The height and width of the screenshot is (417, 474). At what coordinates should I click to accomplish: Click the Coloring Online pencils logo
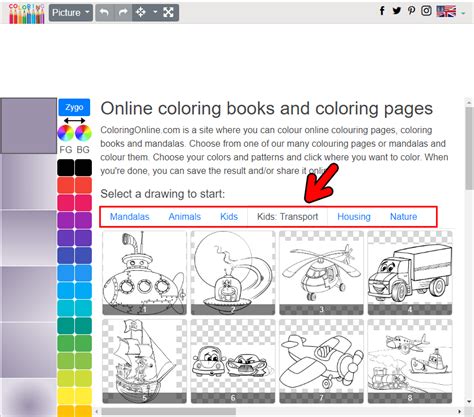coord(26,13)
